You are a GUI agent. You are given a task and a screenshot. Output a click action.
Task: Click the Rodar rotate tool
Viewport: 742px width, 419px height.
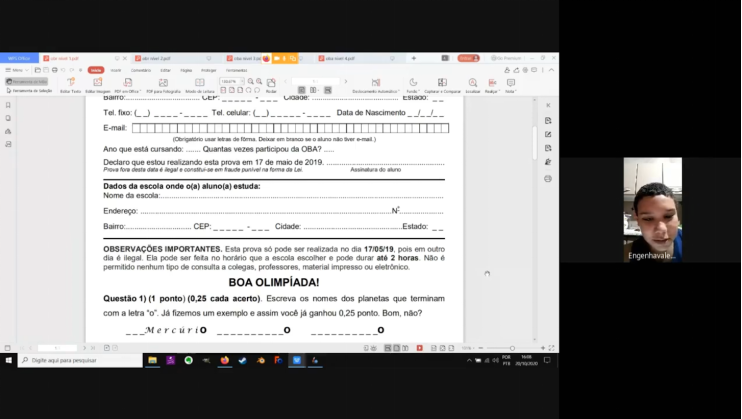tap(271, 85)
